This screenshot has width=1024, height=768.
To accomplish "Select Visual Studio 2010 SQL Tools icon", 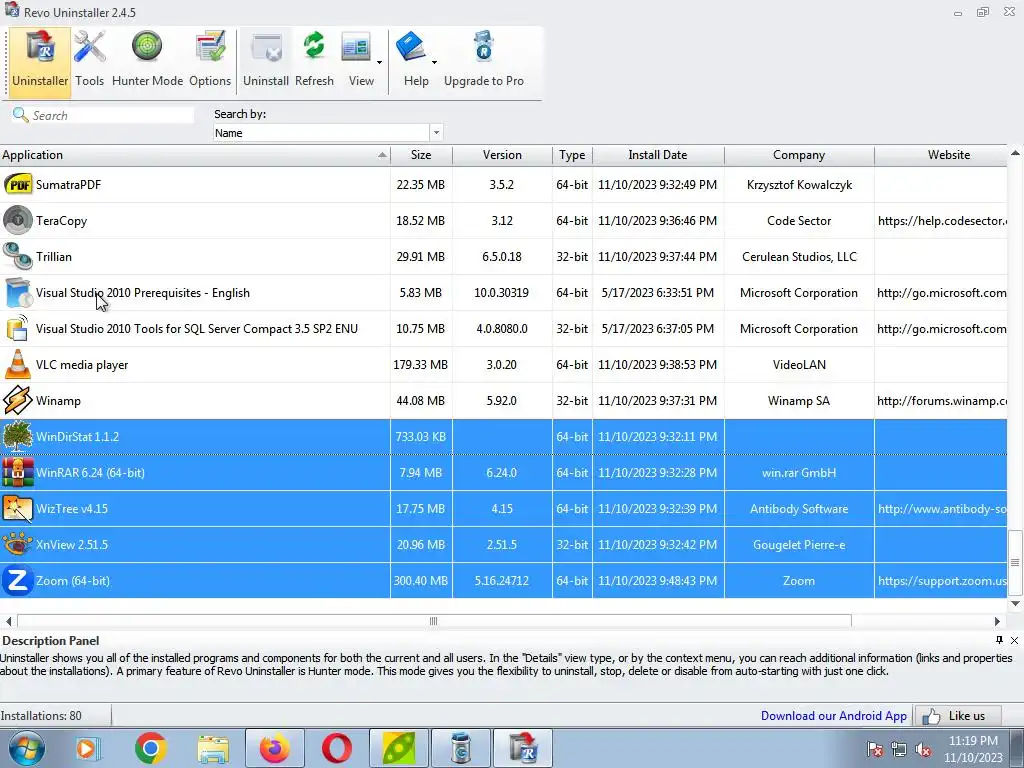I will click(18, 328).
